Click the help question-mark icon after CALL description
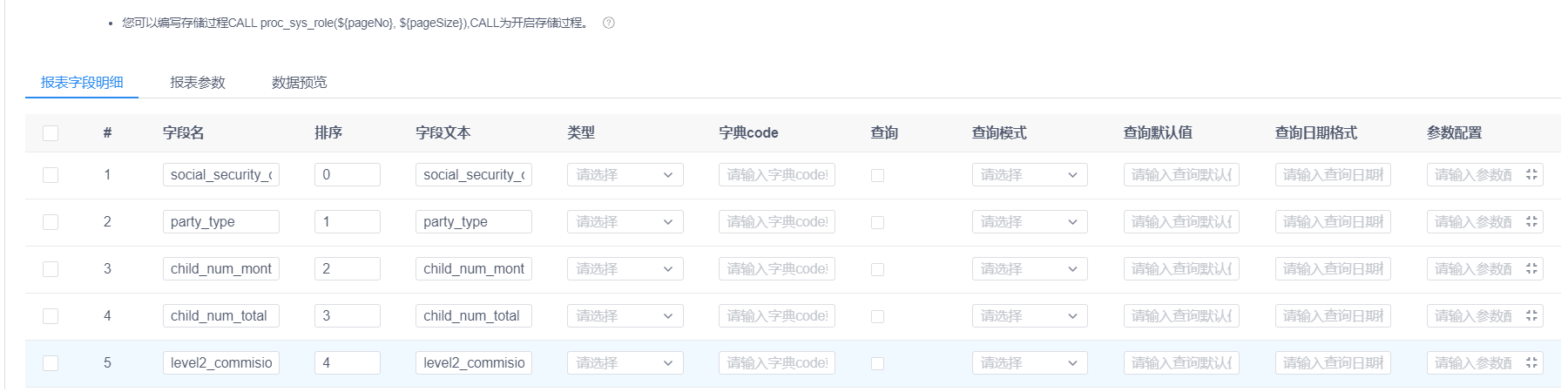This screenshot has height=392, width=1568. pyautogui.click(x=609, y=23)
